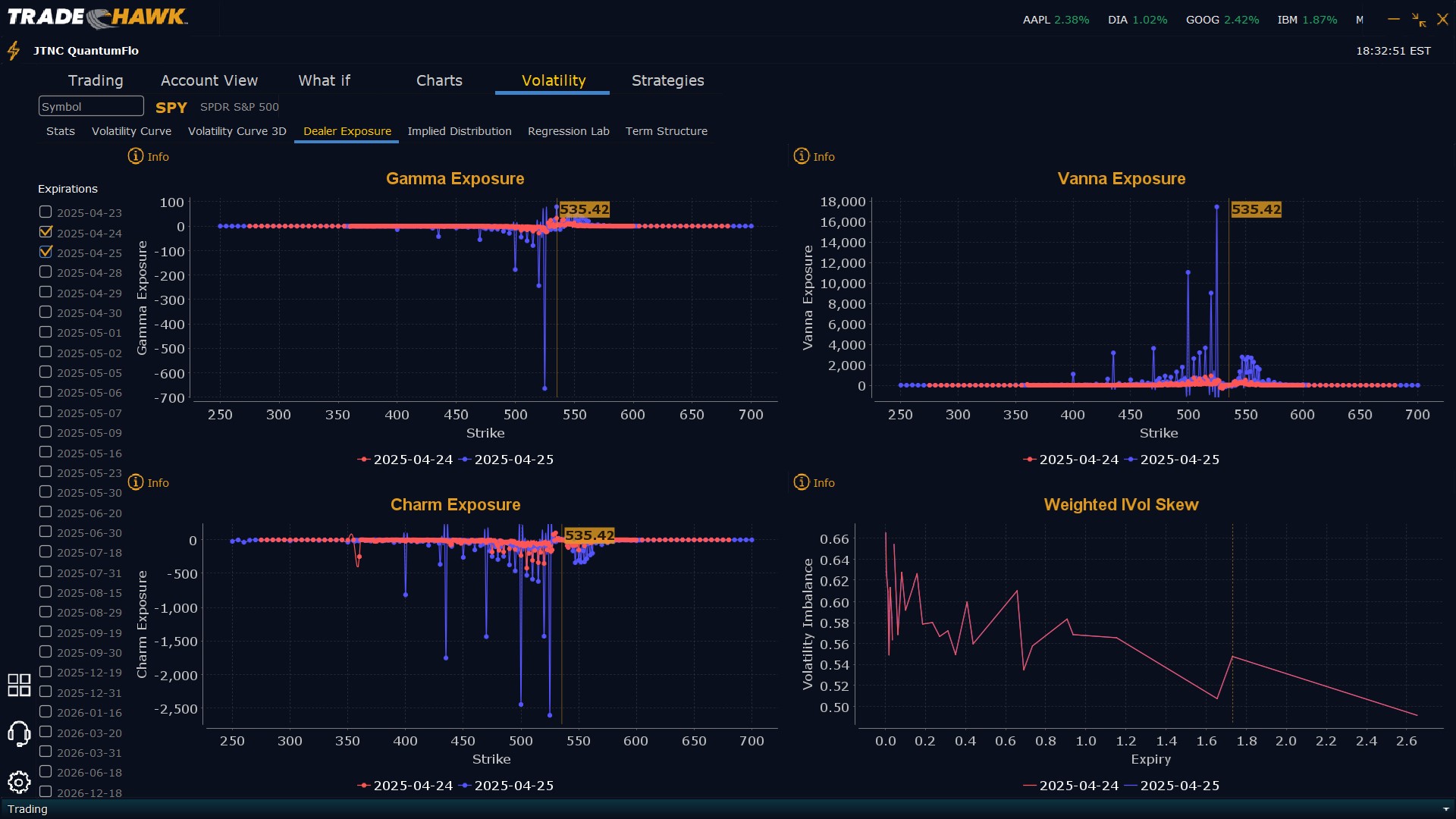1456x819 pixels.
Task: Open the Vanna Exposure info icon
Action: [802, 156]
